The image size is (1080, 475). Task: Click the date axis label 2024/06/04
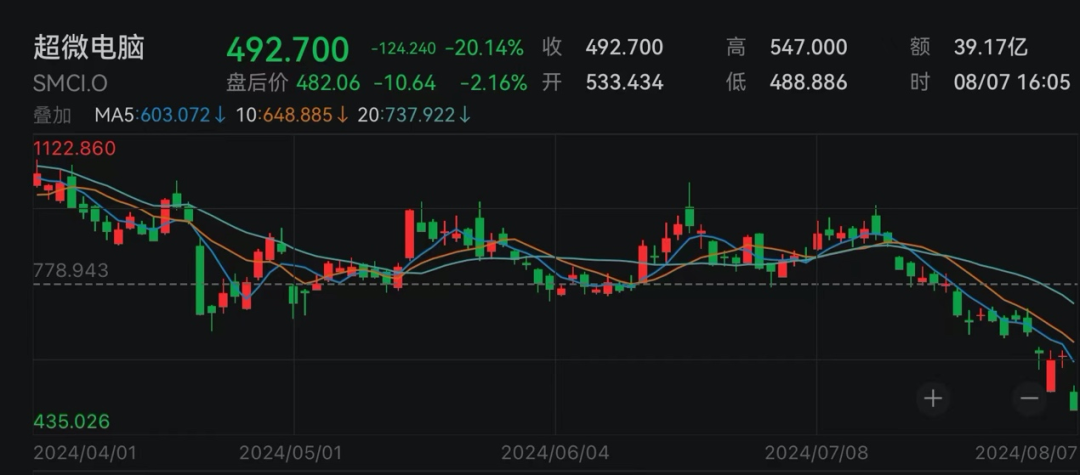coord(553,453)
